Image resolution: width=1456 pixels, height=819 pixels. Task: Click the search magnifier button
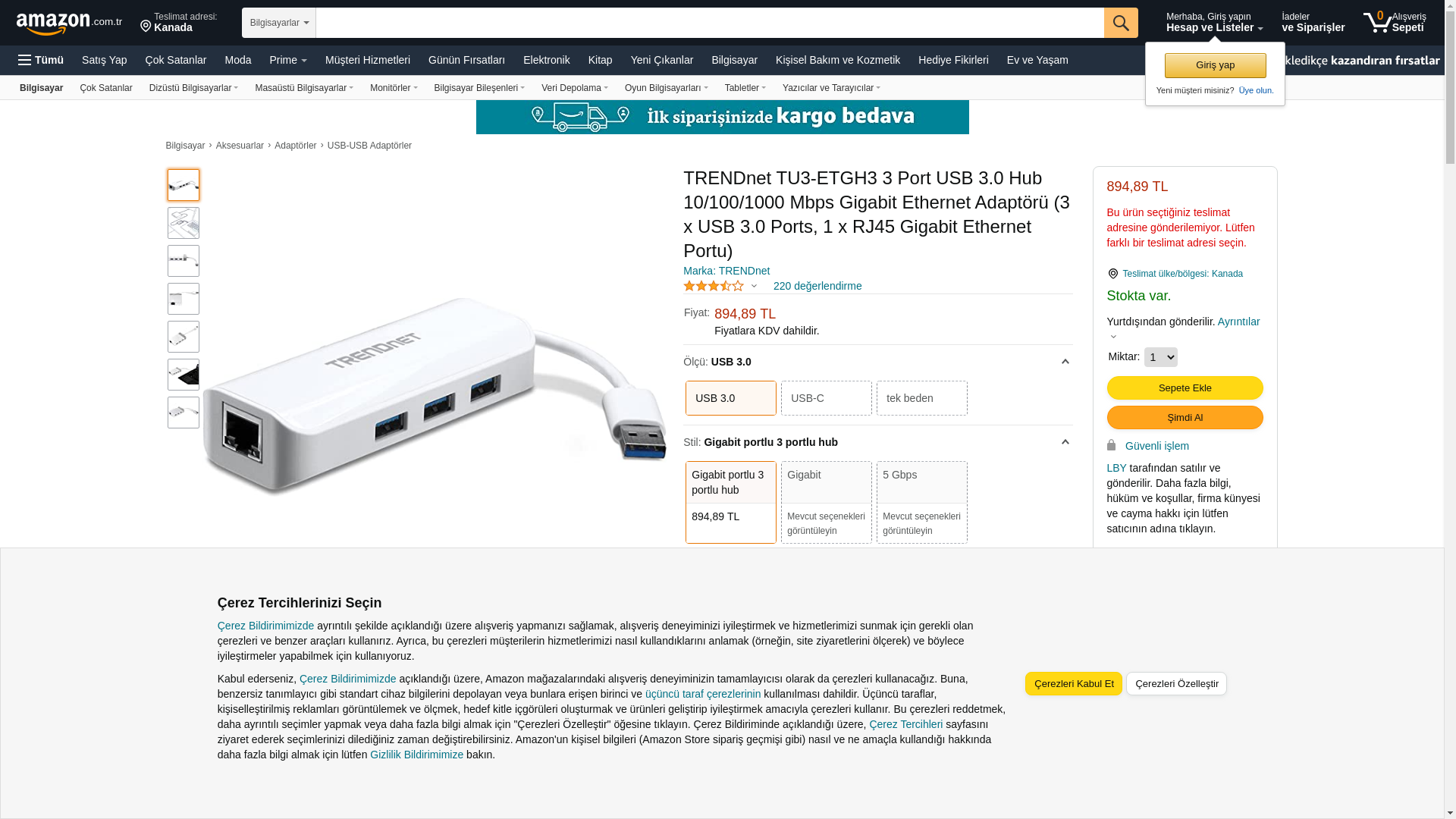(x=1121, y=23)
